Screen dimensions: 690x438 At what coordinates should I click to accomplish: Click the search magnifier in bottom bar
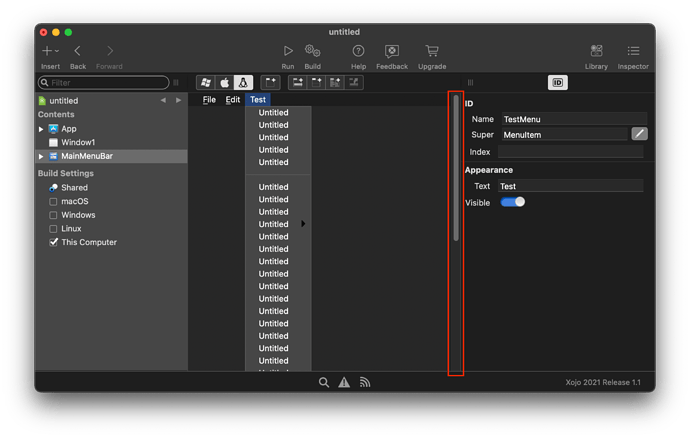pyautogui.click(x=323, y=382)
